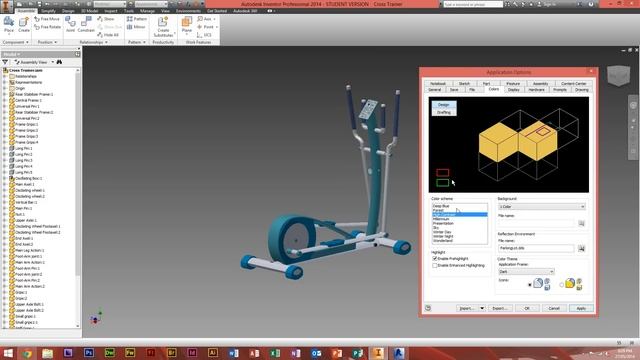Screen dimensions: 640x360
Task: Select the work Axis tool
Action: [205, 19]
